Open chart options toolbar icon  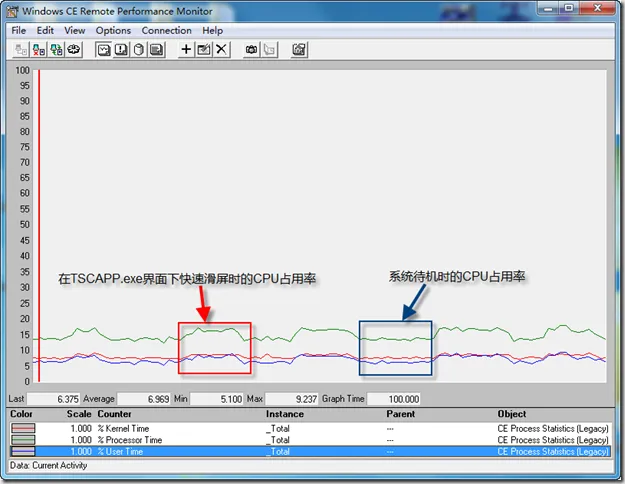coord(299,50)
